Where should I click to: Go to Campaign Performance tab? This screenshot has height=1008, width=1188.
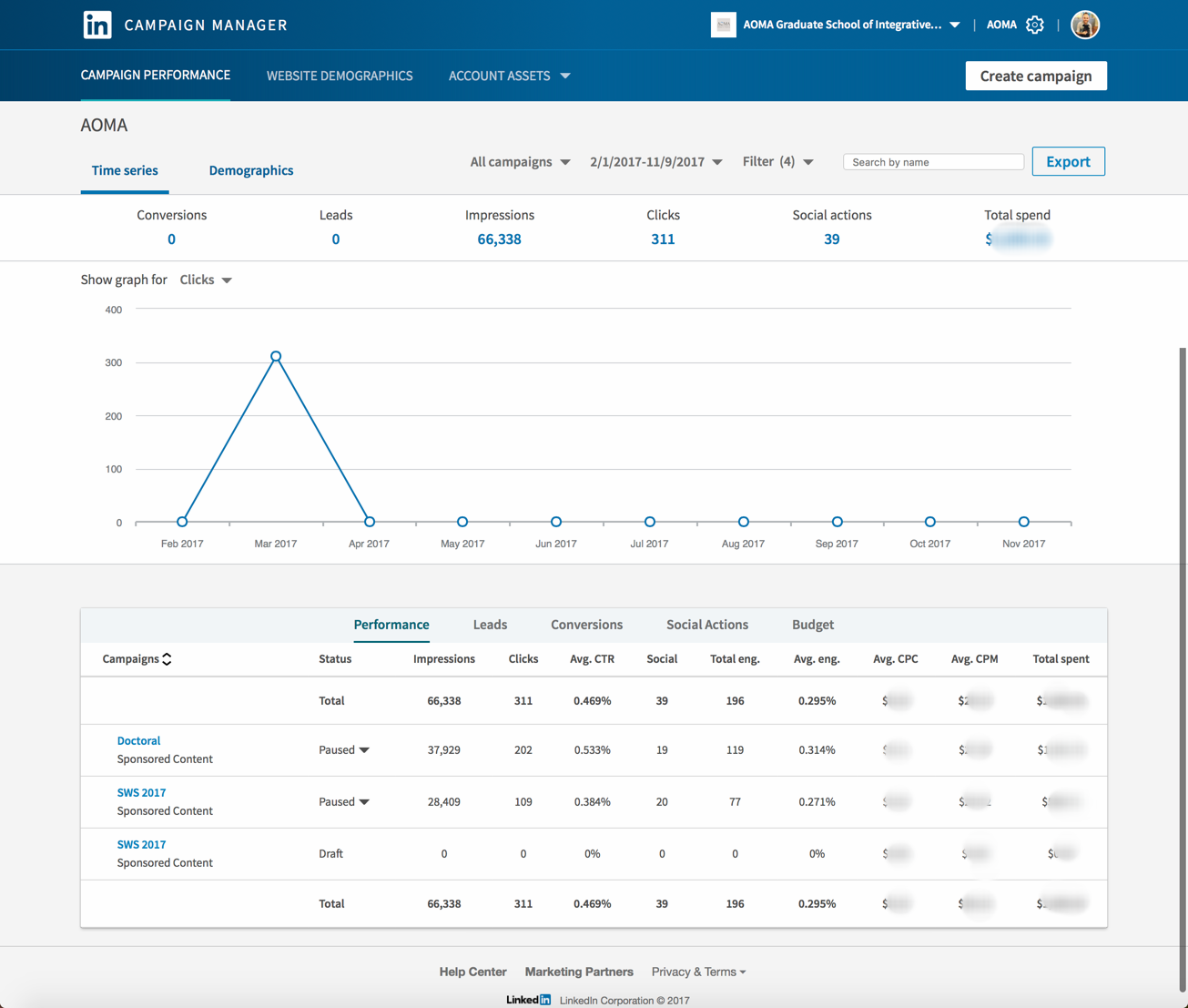coord(156,76)
